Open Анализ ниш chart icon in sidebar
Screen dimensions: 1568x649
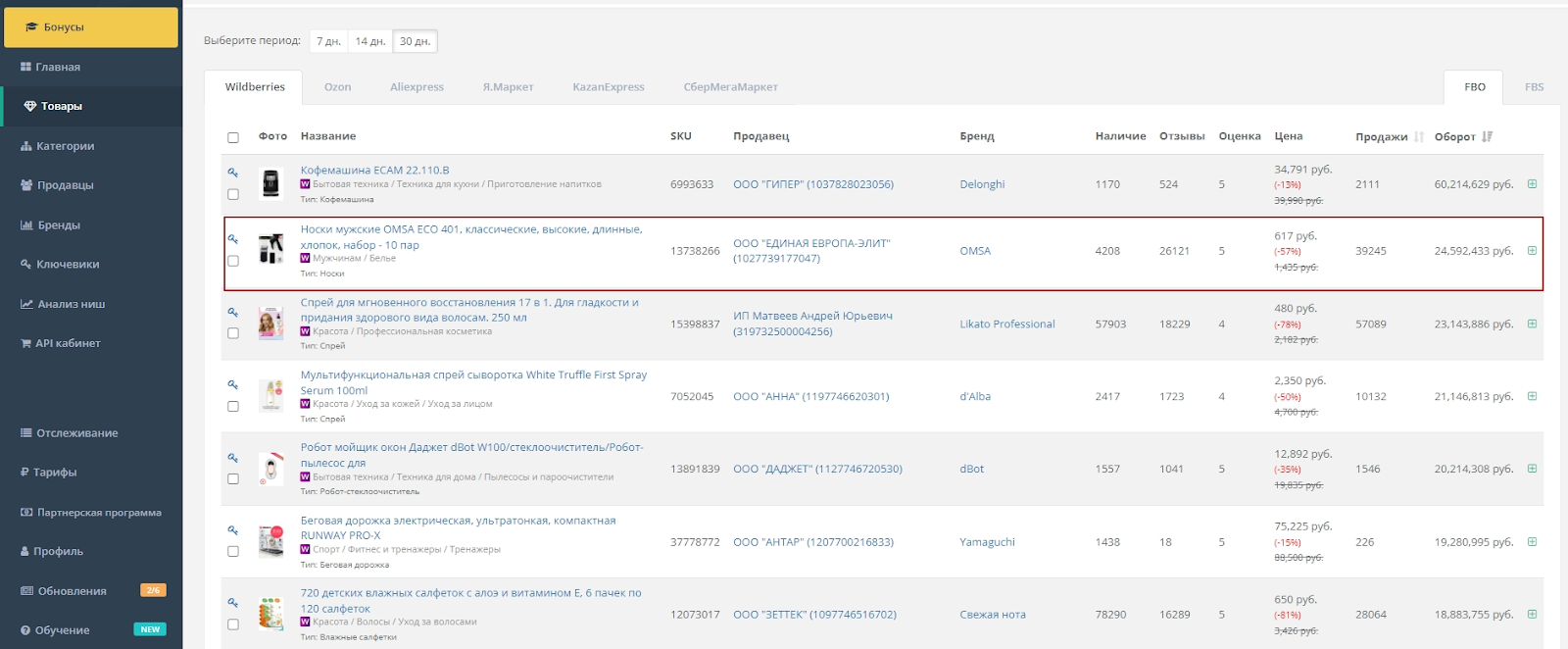26,304
